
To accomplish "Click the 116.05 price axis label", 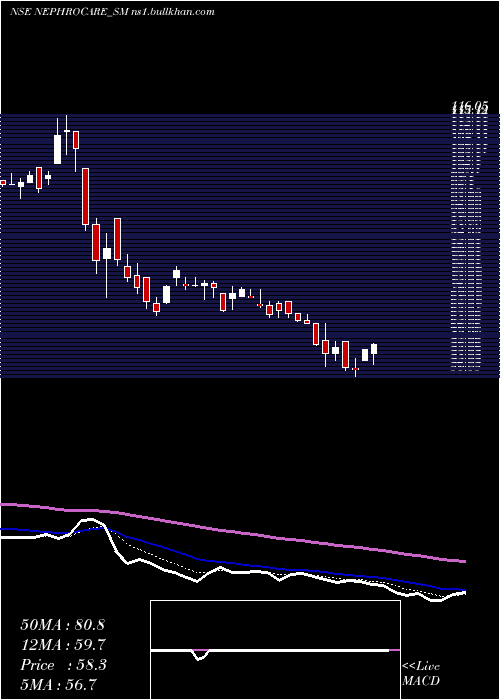I will coord(470,106).
